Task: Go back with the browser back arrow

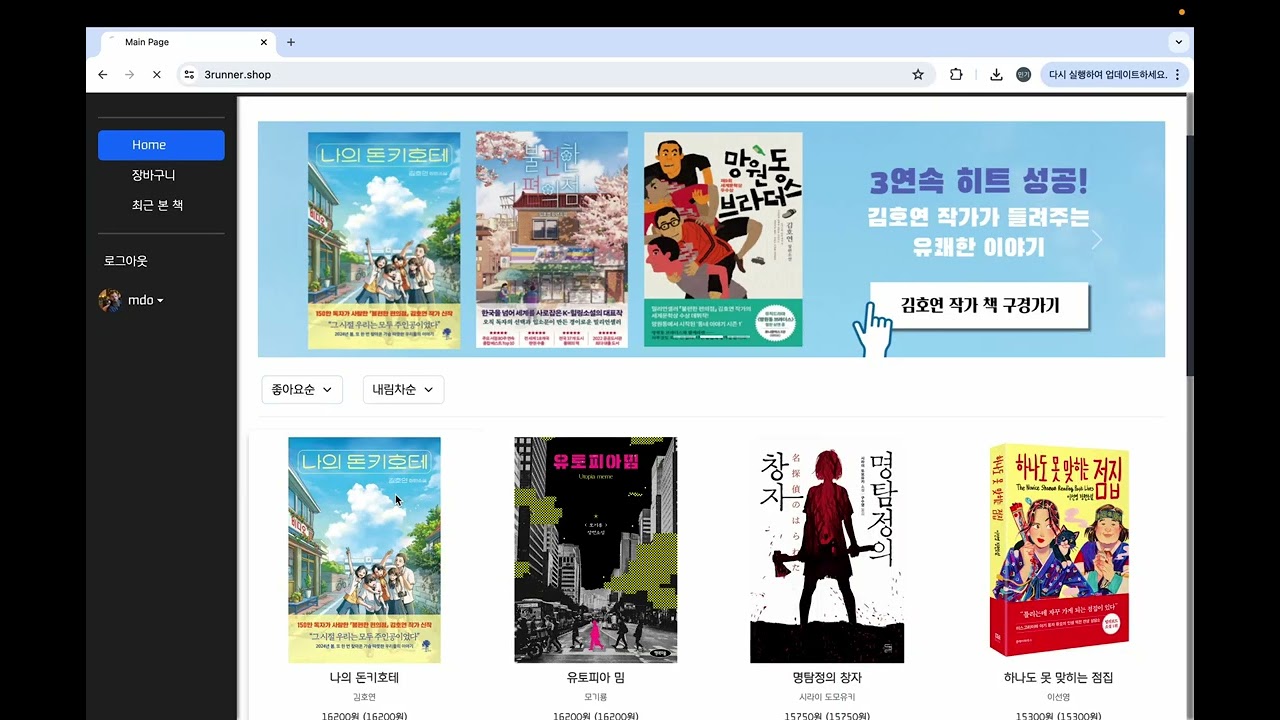Action: pyautogui.click(x=102, y=75)
